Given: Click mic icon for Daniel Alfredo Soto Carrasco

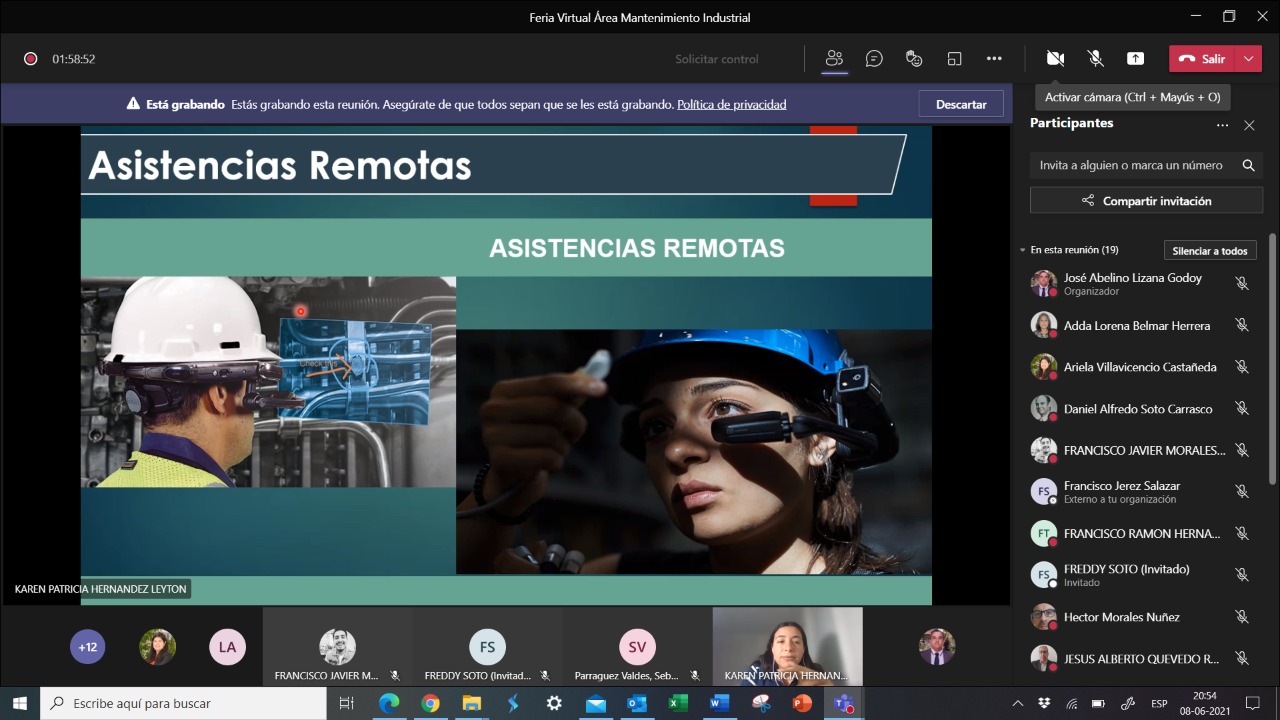Looking at the screenshot, I should (1242, 408).
